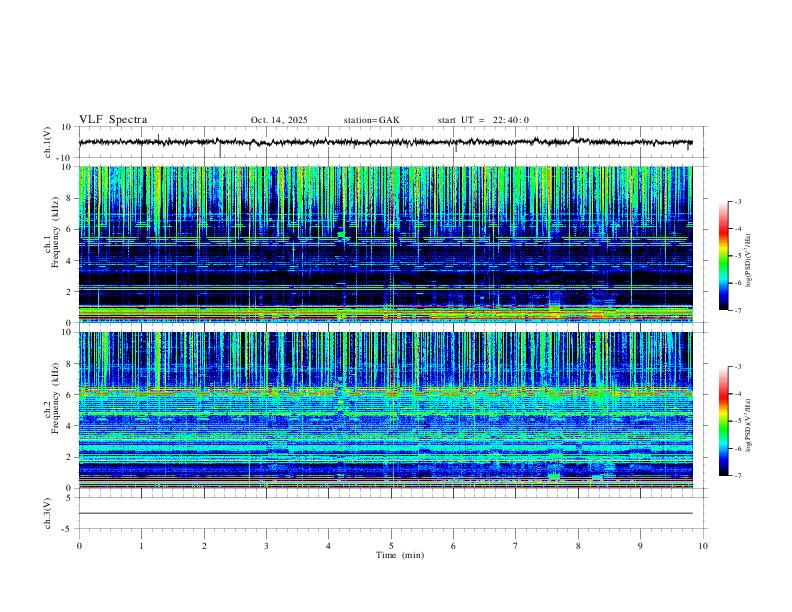The width and height of the screenshot is (792, 612).
Task: Click the ch.1 voltage waveform trace
Action: click(385, 142)
